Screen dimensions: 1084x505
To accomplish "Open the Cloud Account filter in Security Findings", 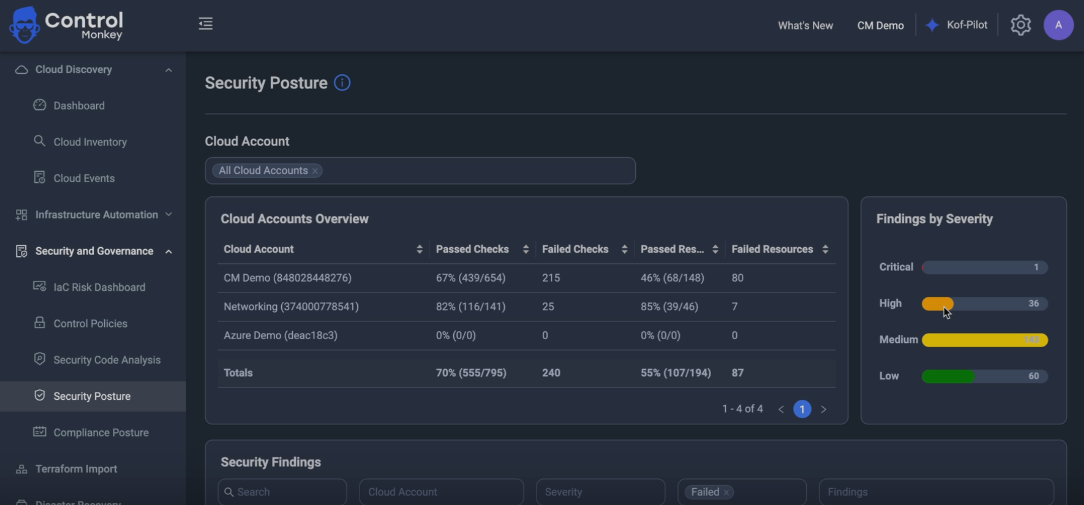I will (x=441, y=492).
